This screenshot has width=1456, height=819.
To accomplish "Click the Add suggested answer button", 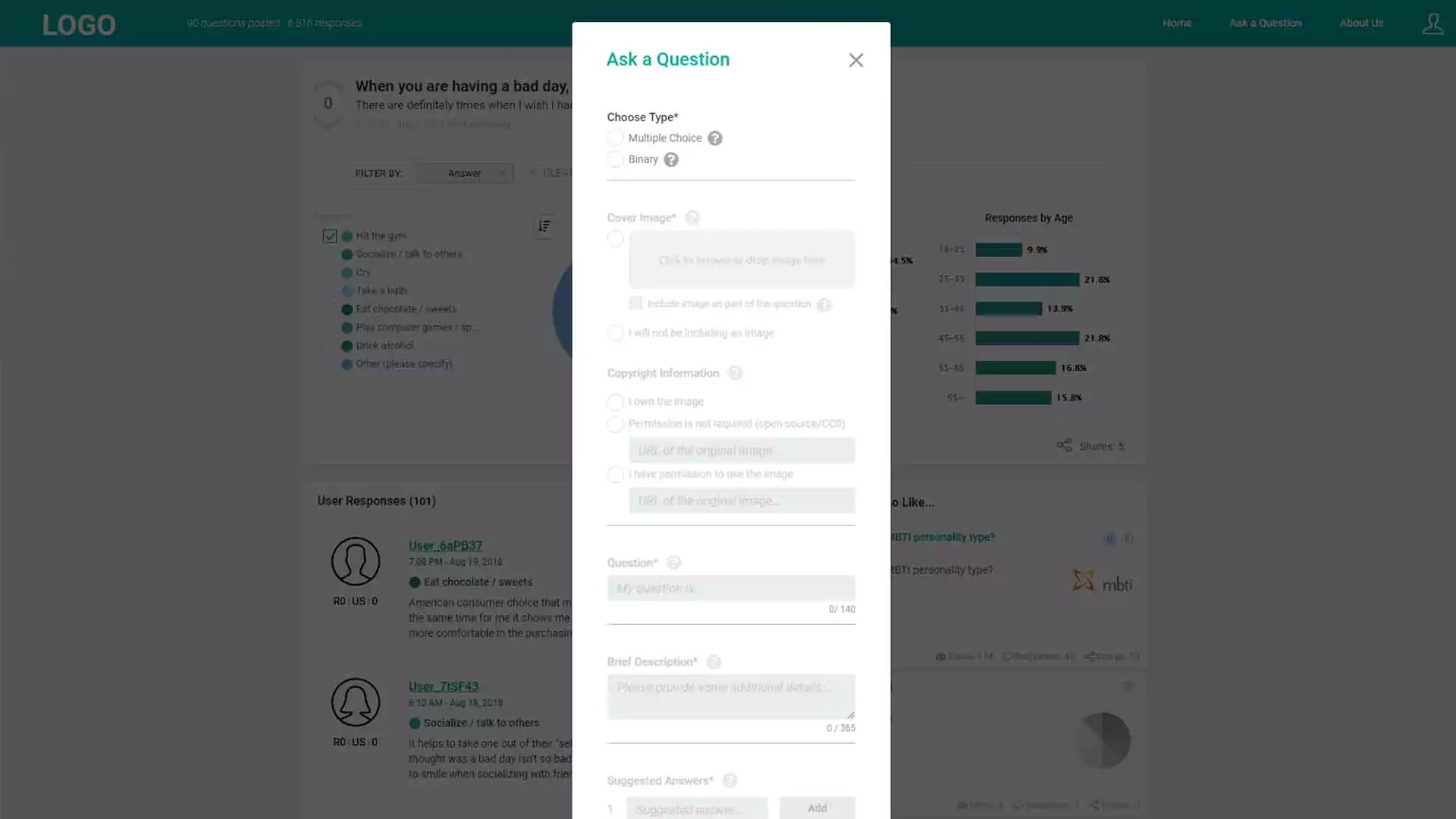I will point(817,808).
